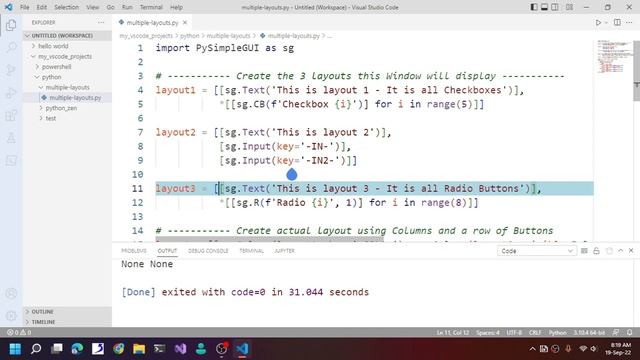This screenshot has height=360, width=640.
Task: Open File Explorer from taskbar
Action: click(139, 349)
